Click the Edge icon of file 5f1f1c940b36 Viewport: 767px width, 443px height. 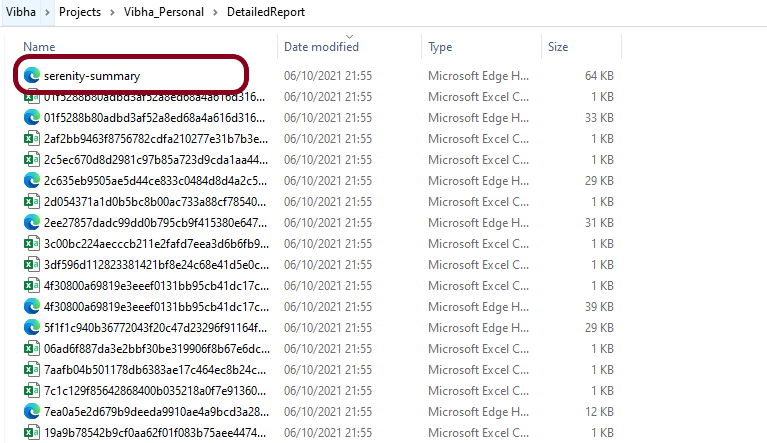point(31,327)
